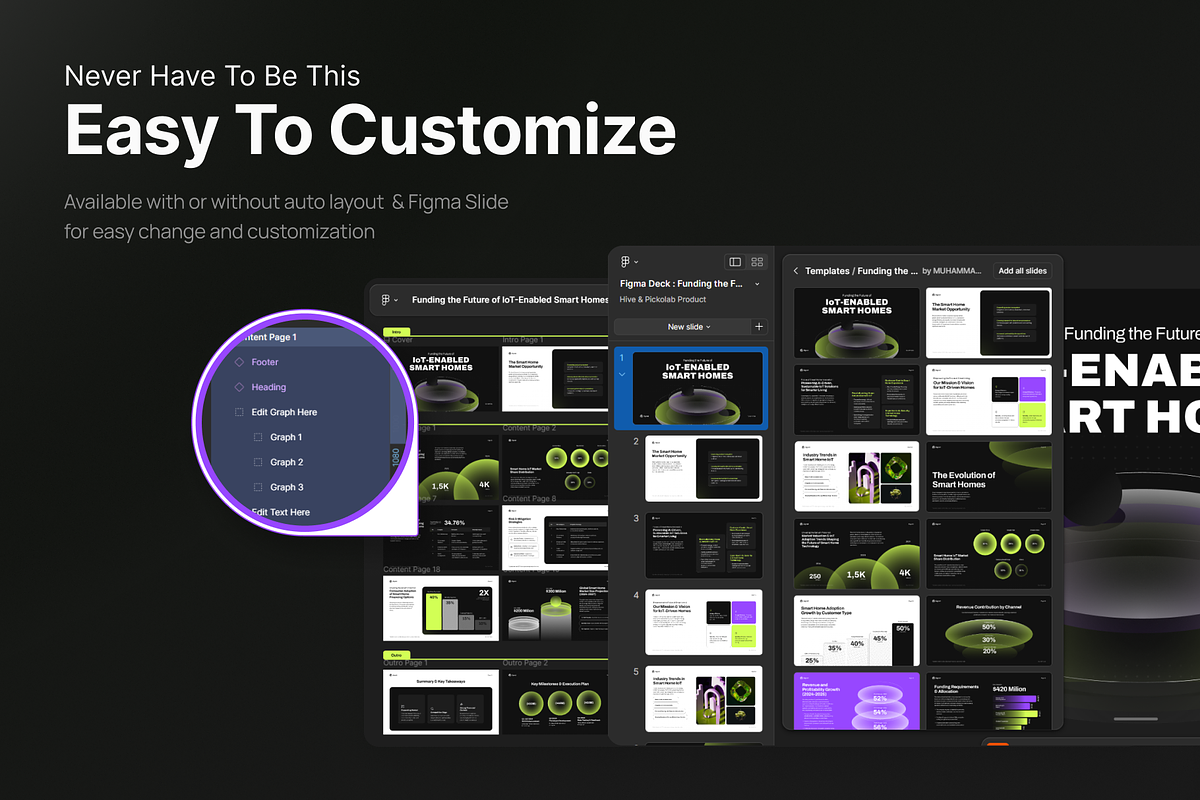Open Content Page 8 frame in canvas window
Viewport: 1200px width, 800px height.
(x=555, y=537)
